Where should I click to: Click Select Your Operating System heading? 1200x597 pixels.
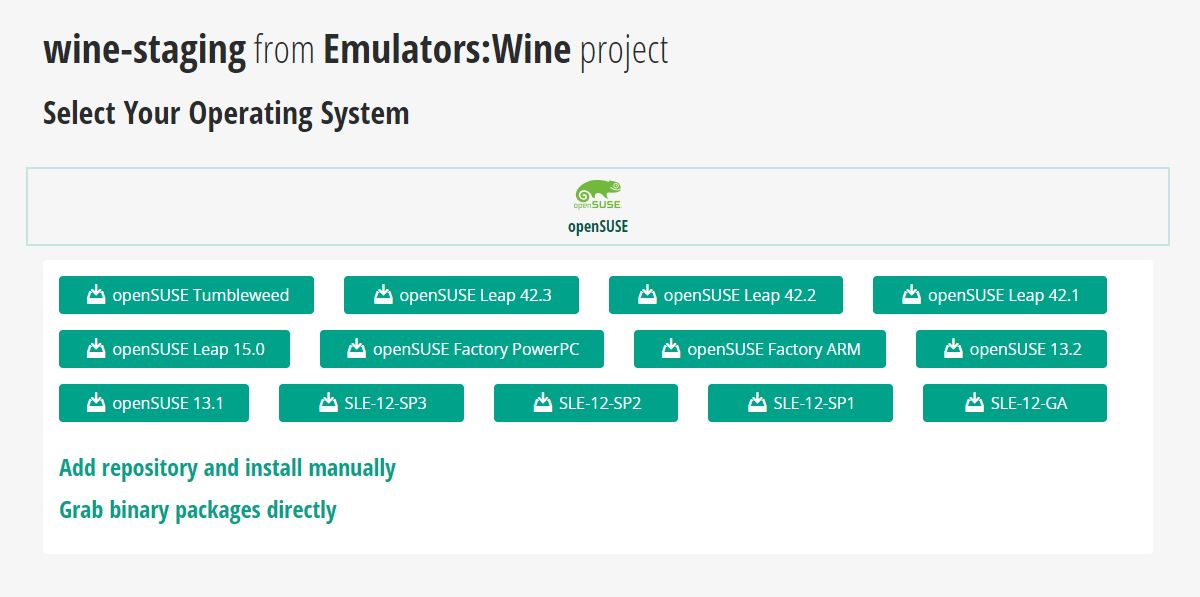tap(226, 113)
